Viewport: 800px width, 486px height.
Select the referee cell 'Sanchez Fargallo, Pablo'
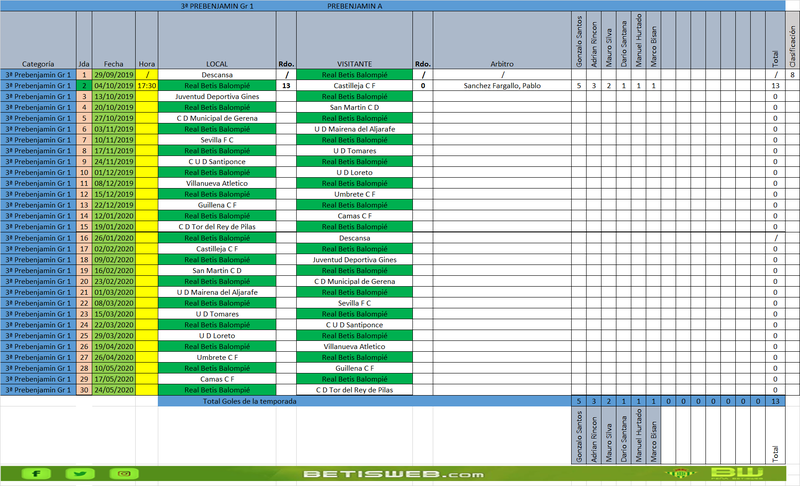[502, 86]
